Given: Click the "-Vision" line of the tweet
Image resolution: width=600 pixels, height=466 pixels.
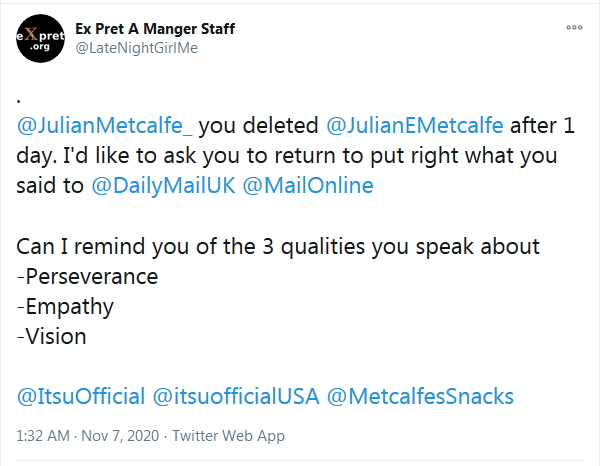Looking at the screenshot, I should pyautogui.click(x=52, y=336).
